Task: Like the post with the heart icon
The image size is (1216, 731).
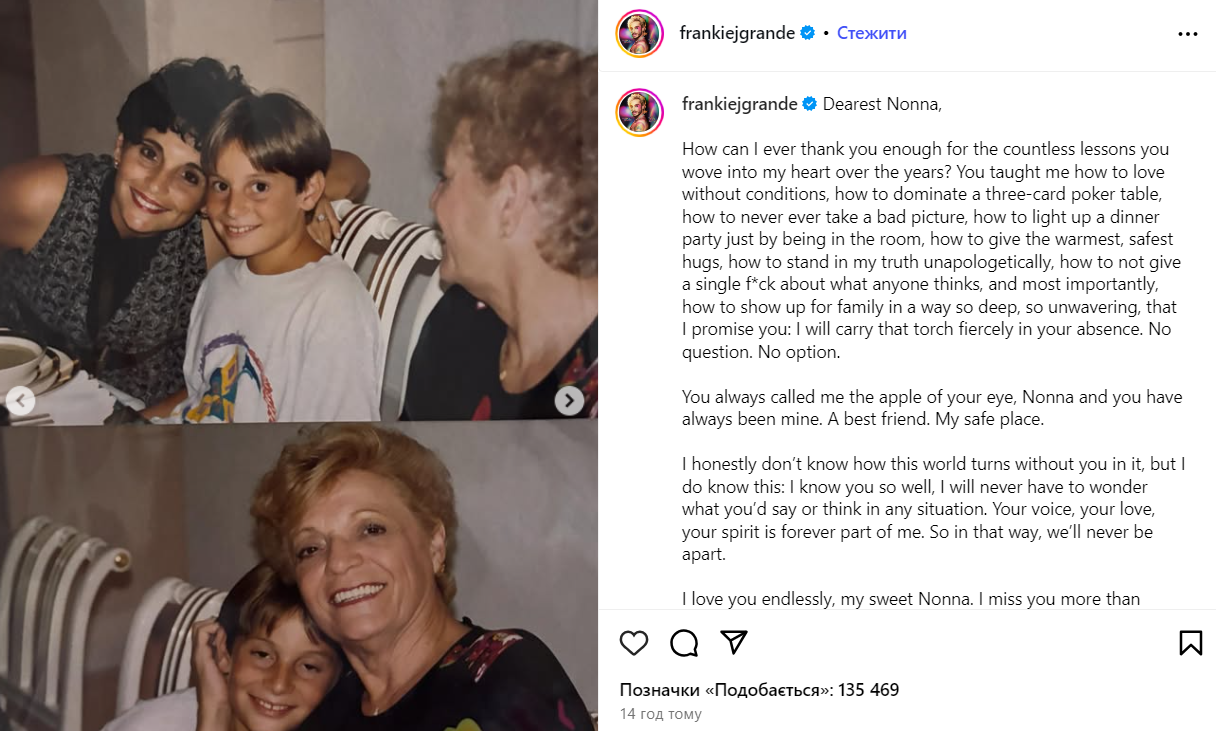Action: (634, 642)
